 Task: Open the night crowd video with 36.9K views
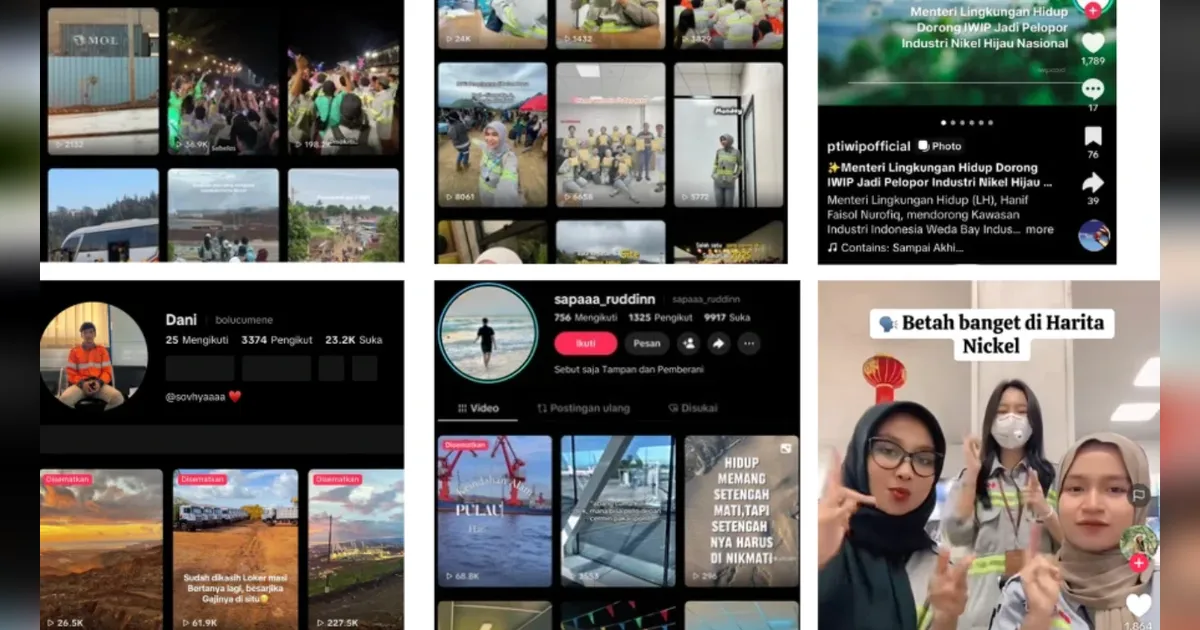223,81
